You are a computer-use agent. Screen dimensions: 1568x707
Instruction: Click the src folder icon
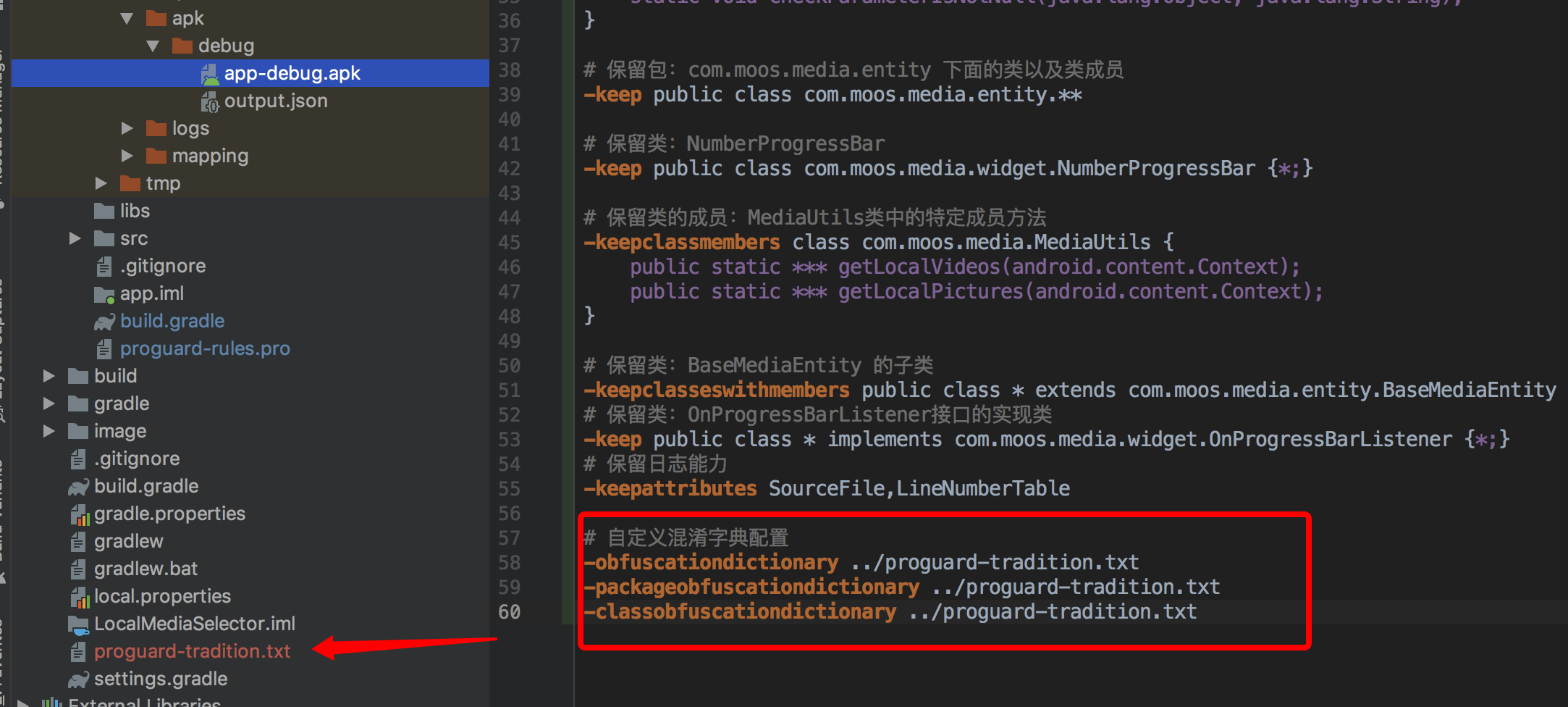coord(104,238)
